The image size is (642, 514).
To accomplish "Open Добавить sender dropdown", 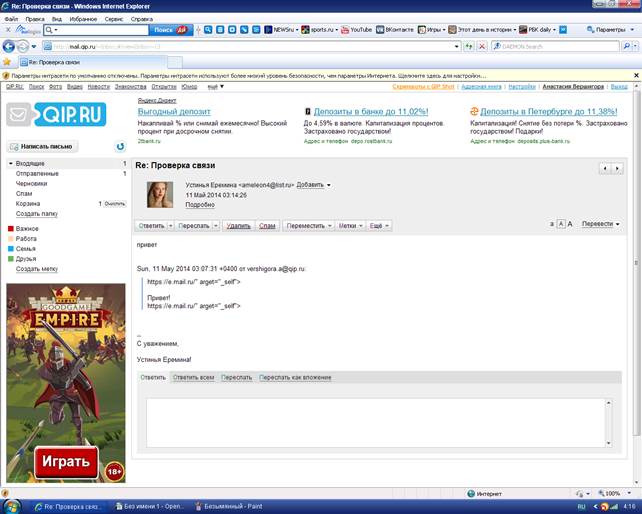I will pyautogui.click(x=328, y=185).
